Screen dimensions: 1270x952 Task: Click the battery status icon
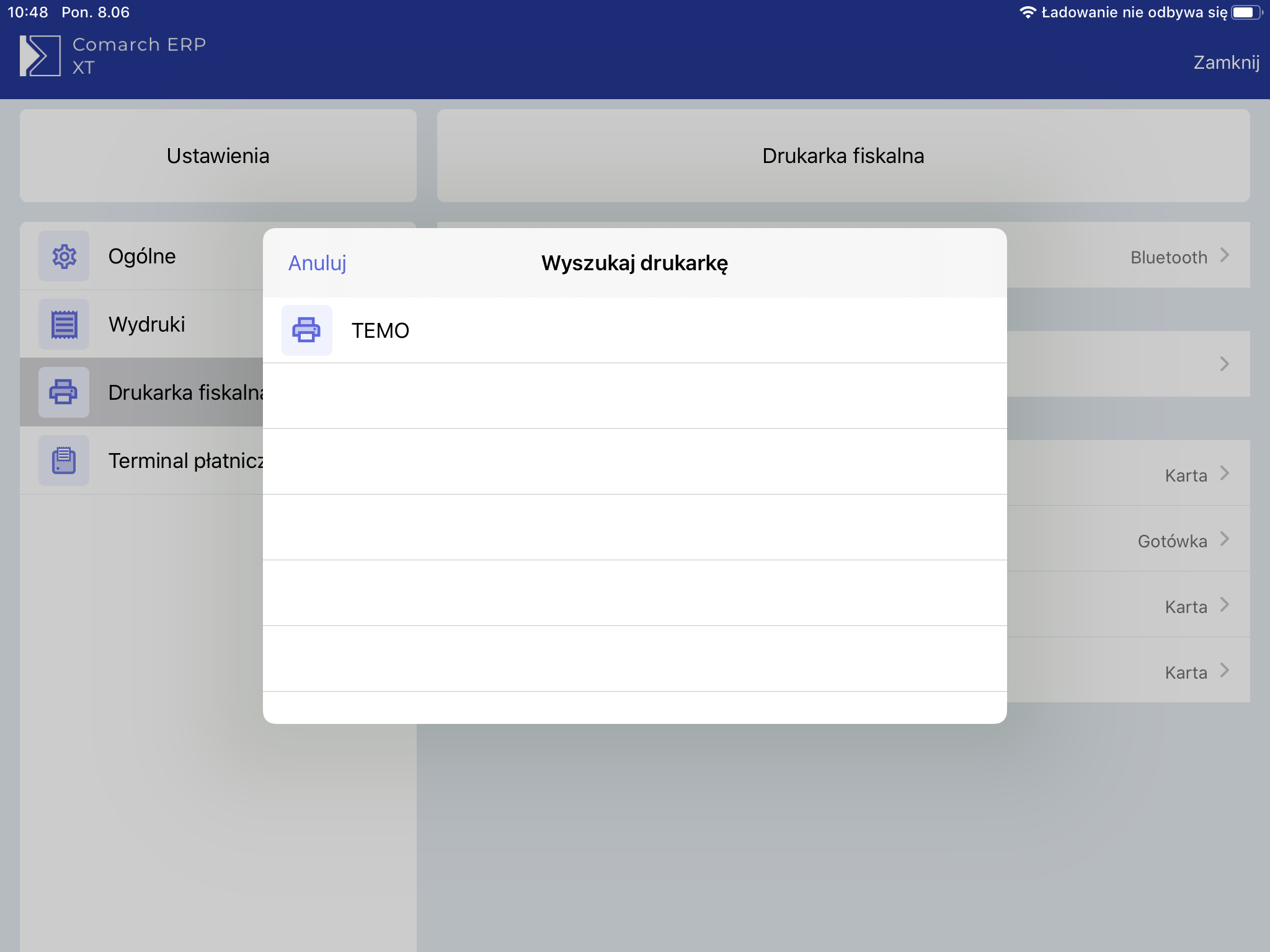pos(1245,12)
